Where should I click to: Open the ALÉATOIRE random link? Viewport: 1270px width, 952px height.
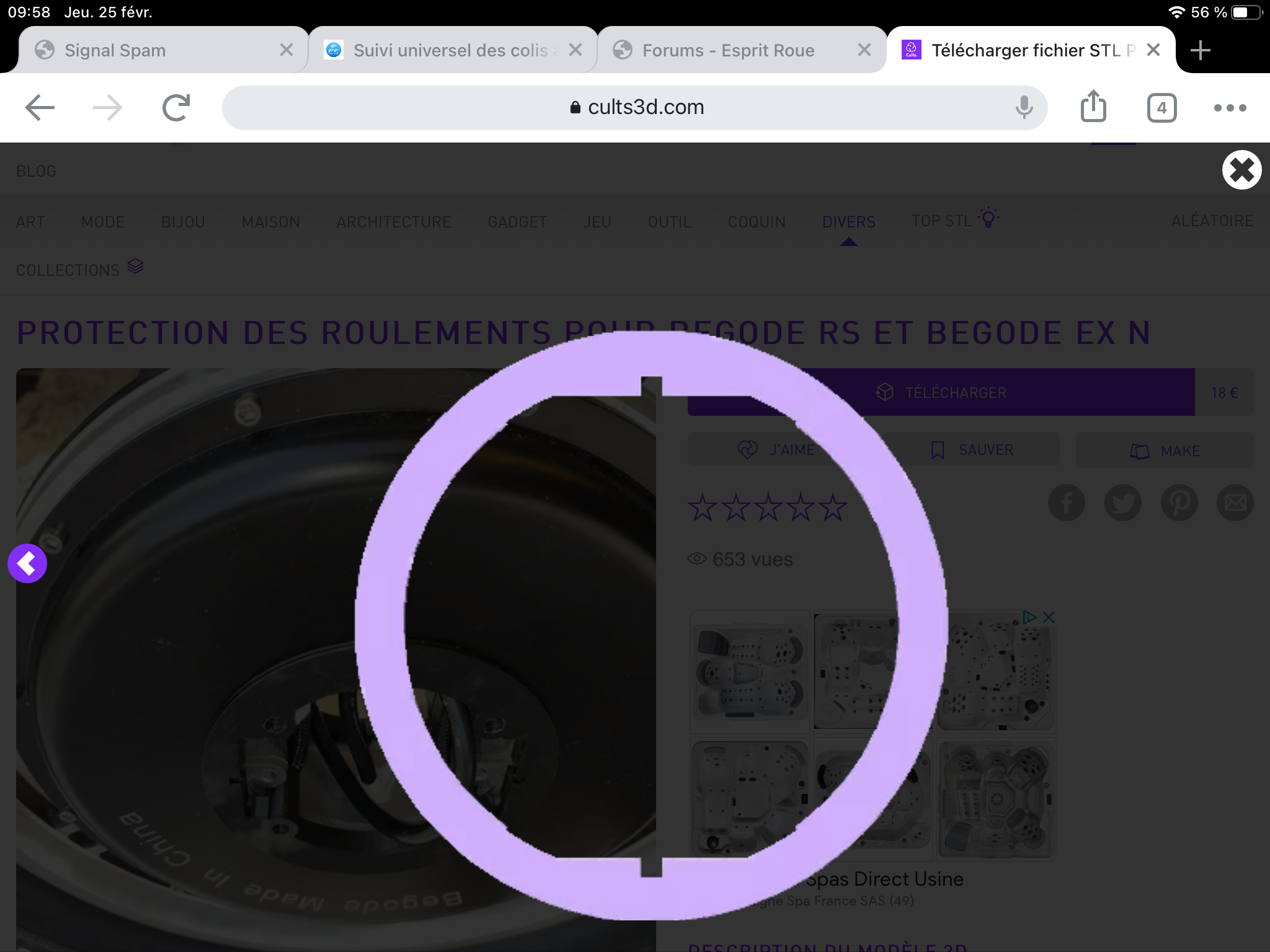1212,221
